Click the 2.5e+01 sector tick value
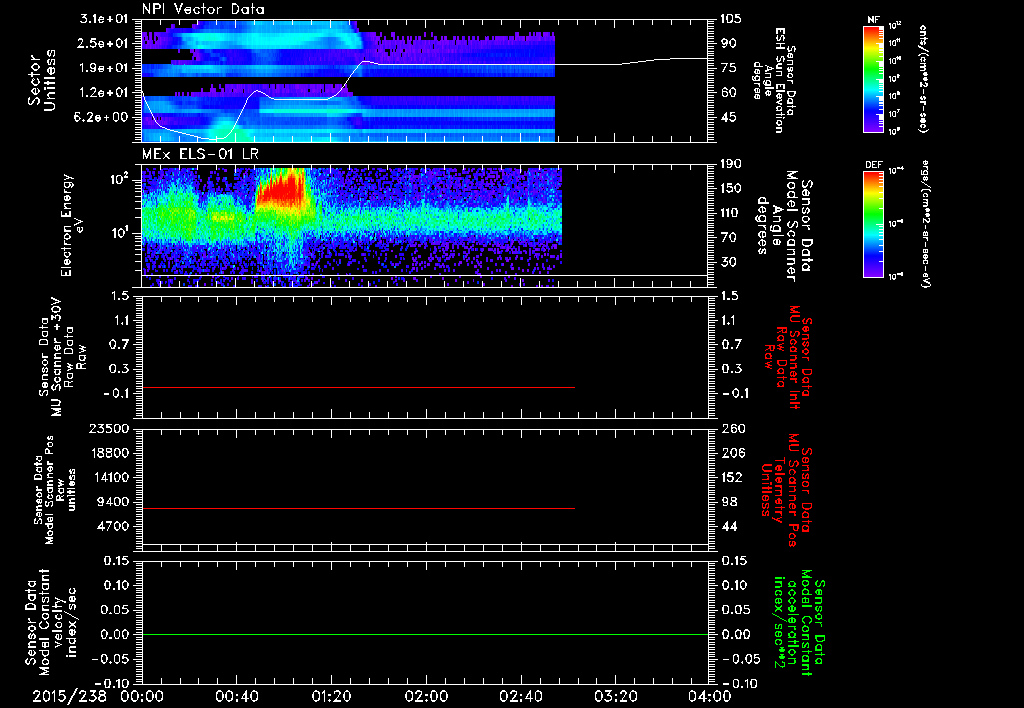This screenshot has width=1024, height=708. (x=103, y=43)
